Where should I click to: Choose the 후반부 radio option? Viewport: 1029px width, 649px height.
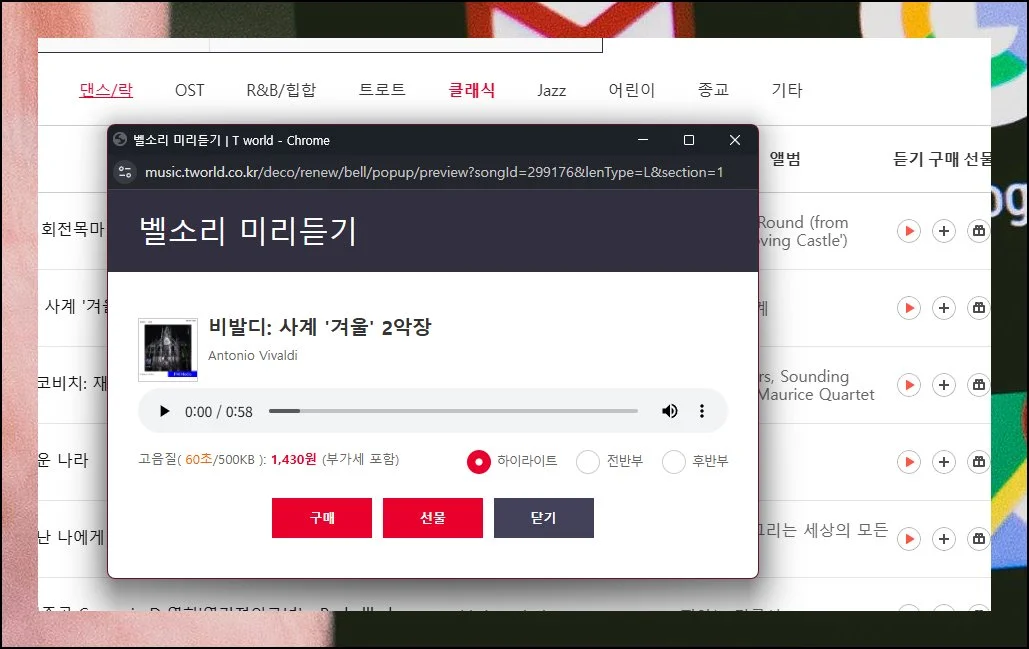(674, 461)
